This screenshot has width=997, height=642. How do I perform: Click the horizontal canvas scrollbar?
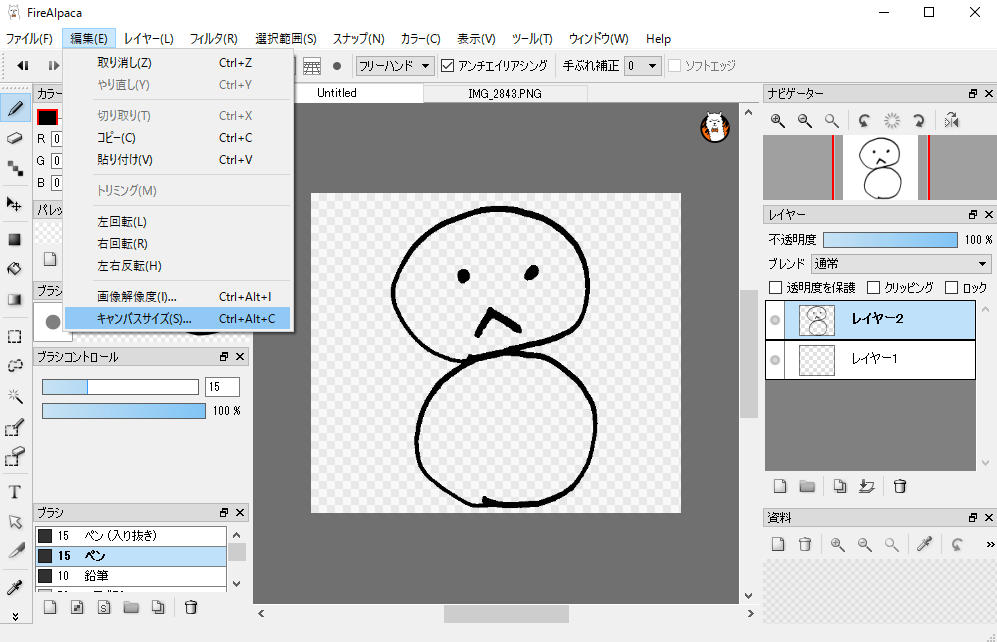pyautogui.click(x=506, y=613)
